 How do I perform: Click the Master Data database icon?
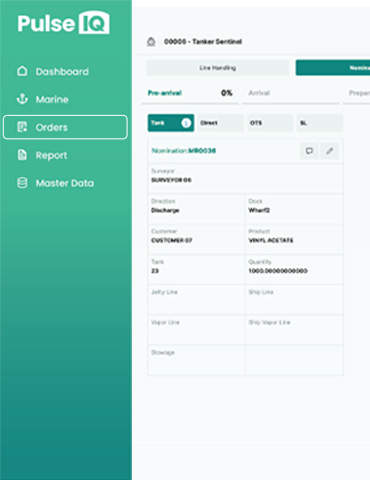pyautogui.click(x=22, y=183)
